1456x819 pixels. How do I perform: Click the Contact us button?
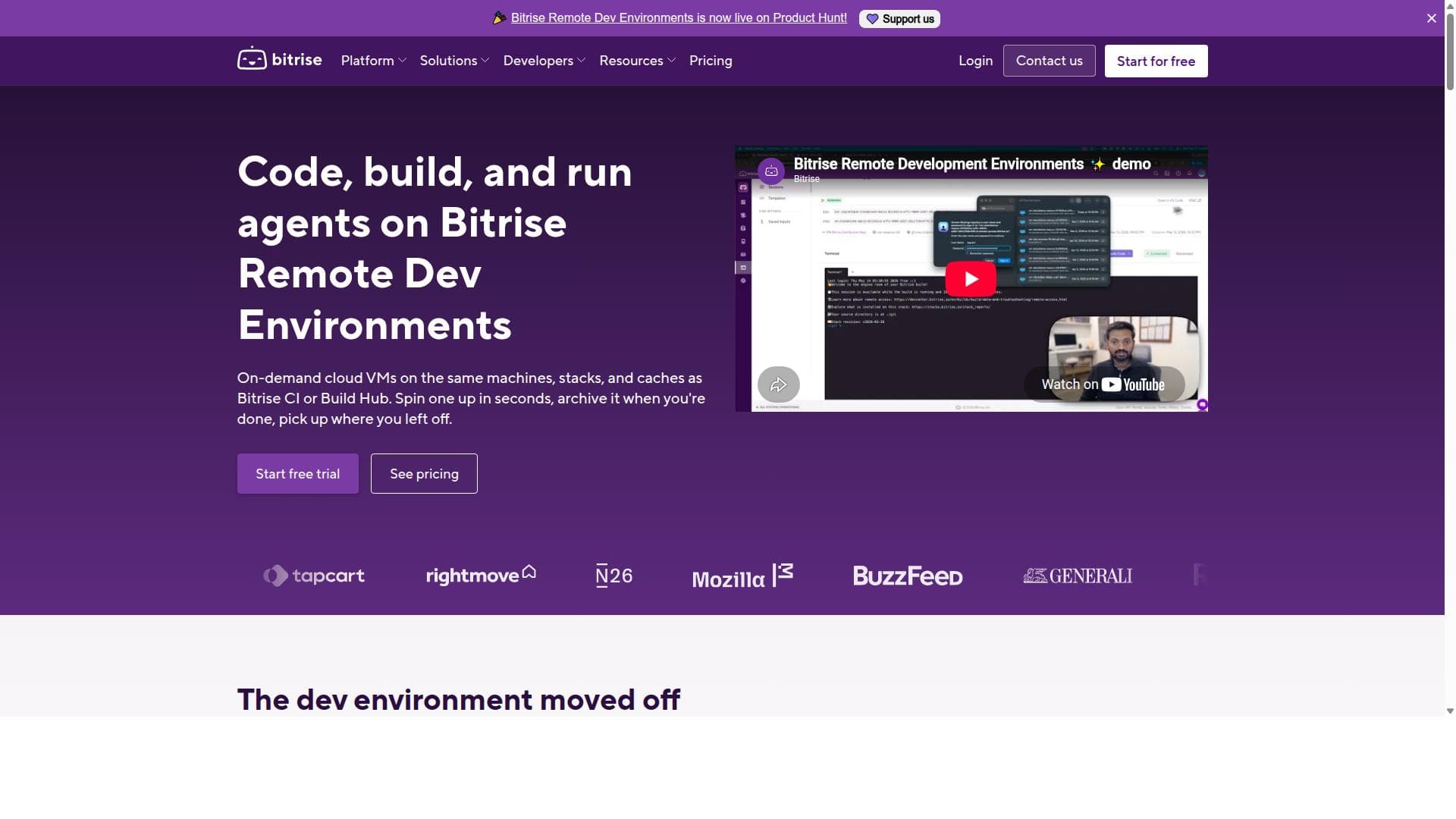click(x=1049, y=61)
